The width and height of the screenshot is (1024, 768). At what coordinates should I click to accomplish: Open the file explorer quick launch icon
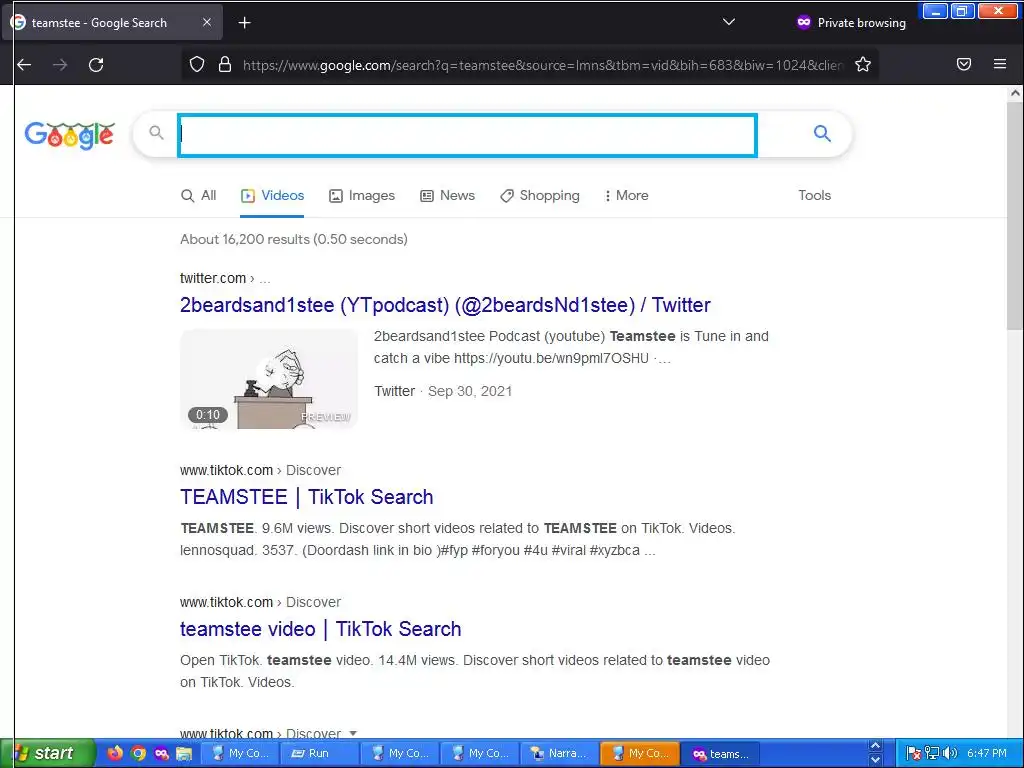184,753
